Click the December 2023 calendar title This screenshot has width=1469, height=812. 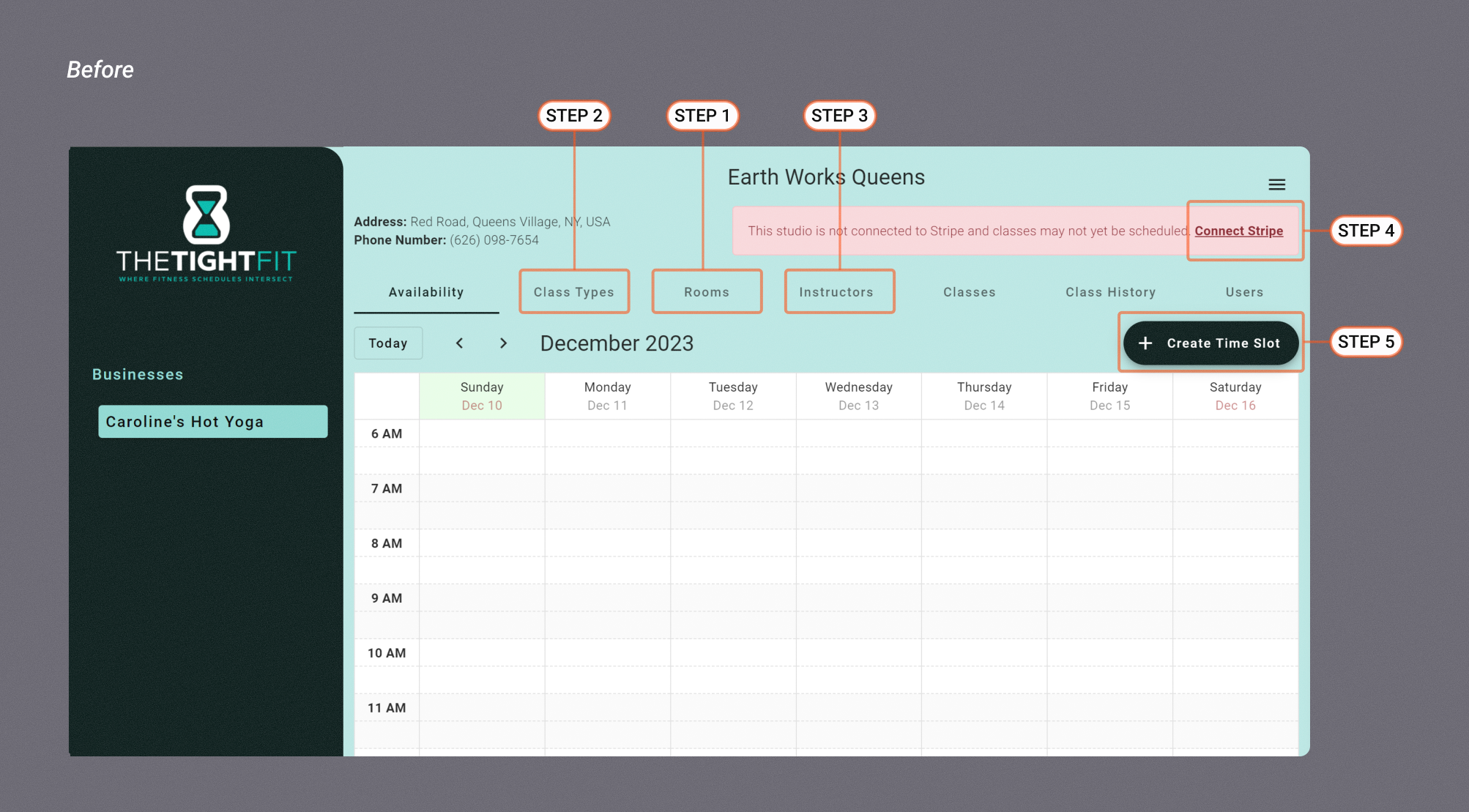pyautogui.click(x=617, y=343)
